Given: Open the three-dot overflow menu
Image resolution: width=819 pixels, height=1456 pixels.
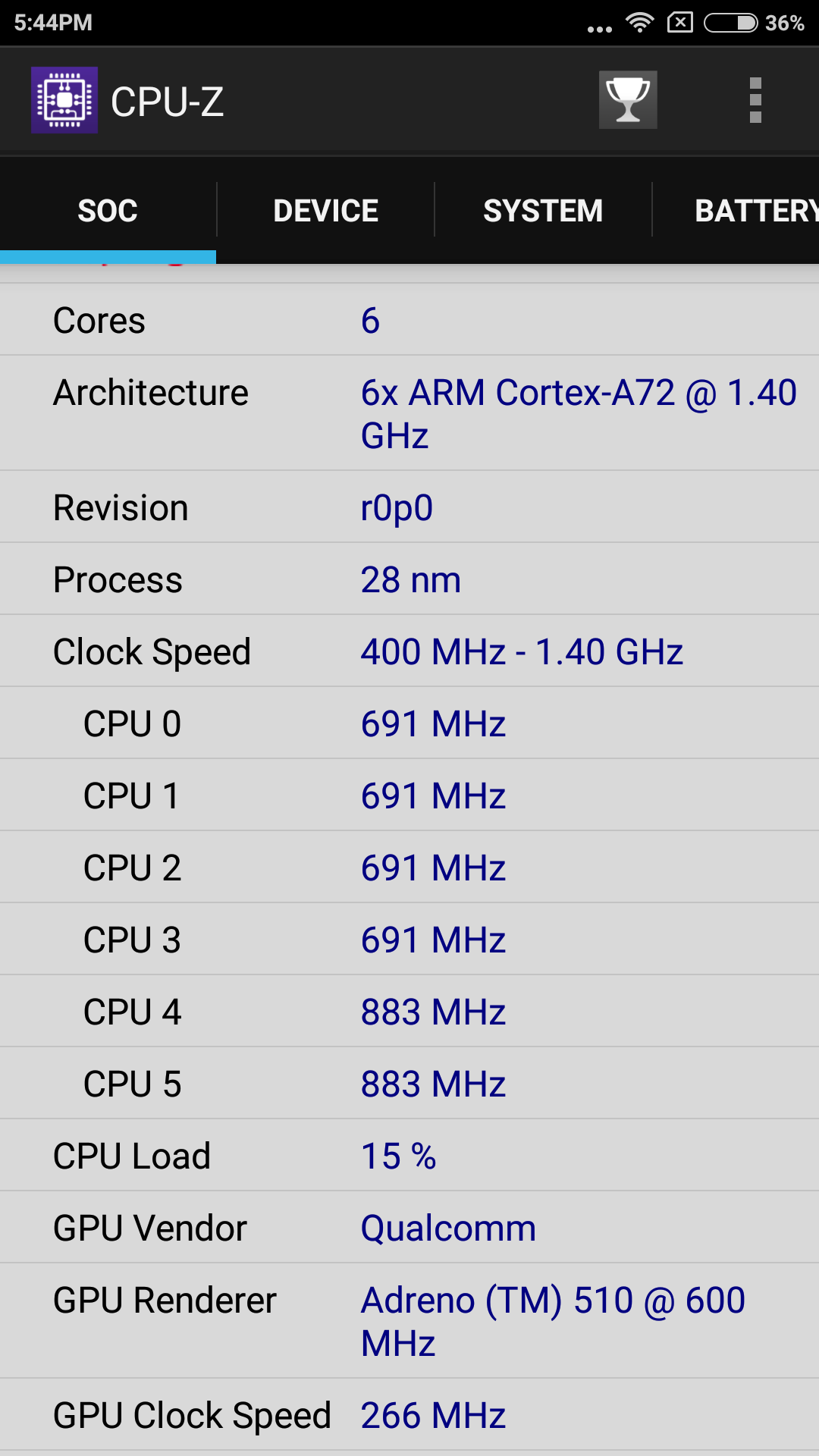Looking at the screenshot, I should click(x=755, y=100).
